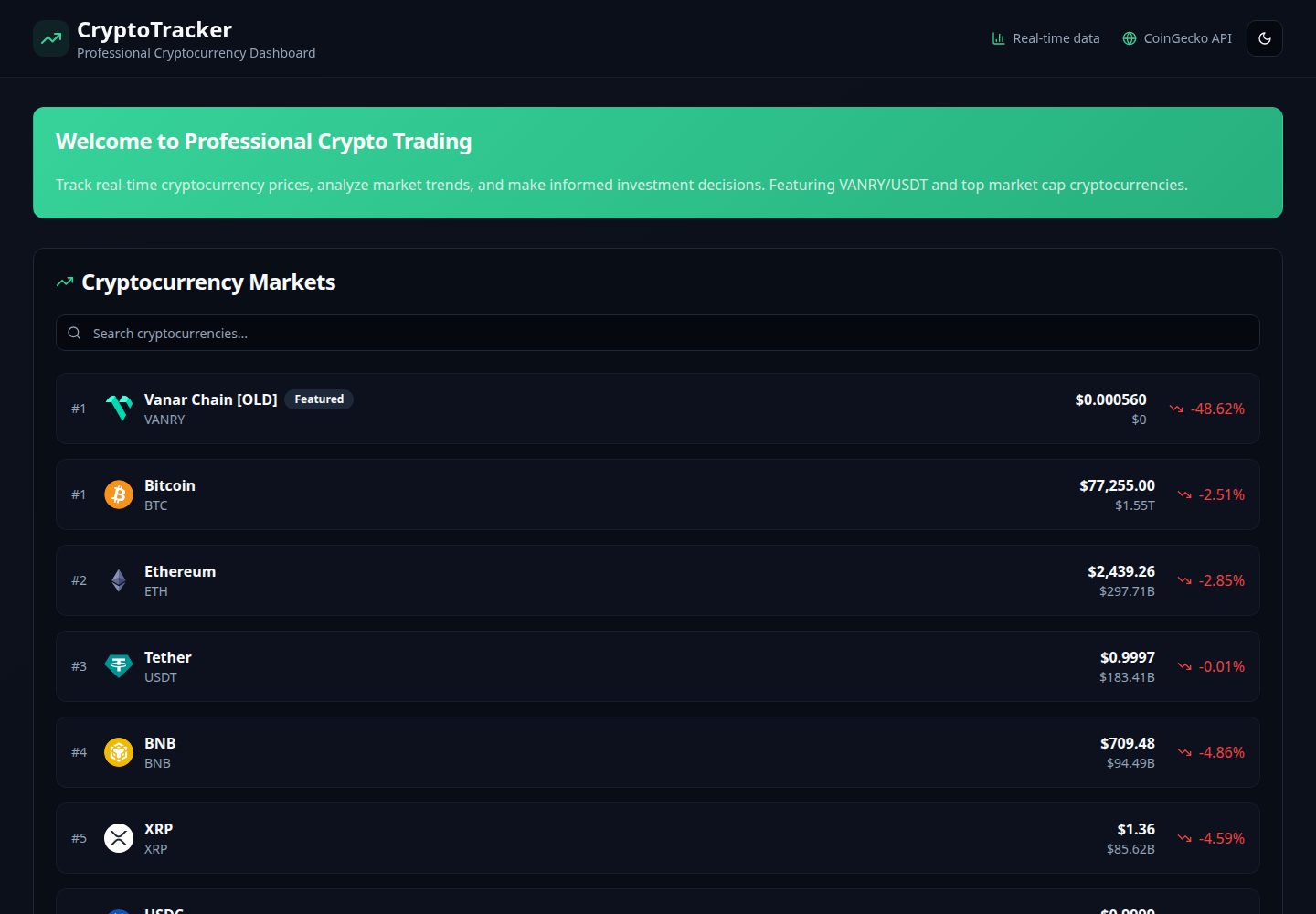This screenshot has height=914, width=1316.
Task: Click the down-trend icon next to -4.86%
Action: (1184, 752)
